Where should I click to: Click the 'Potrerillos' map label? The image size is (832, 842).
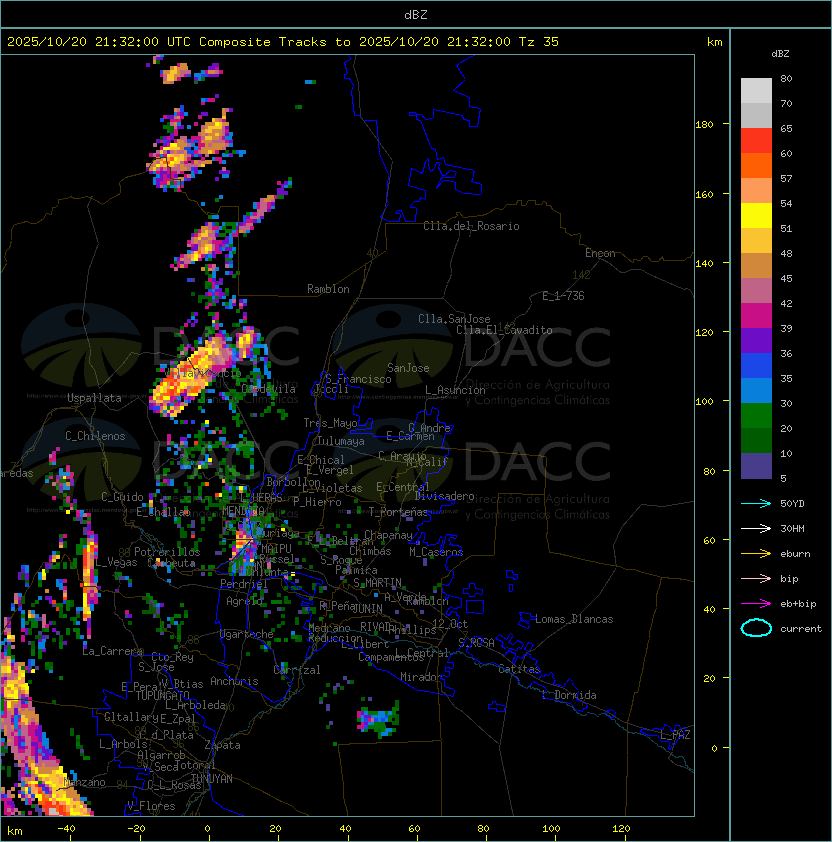(x=167, y=552)
